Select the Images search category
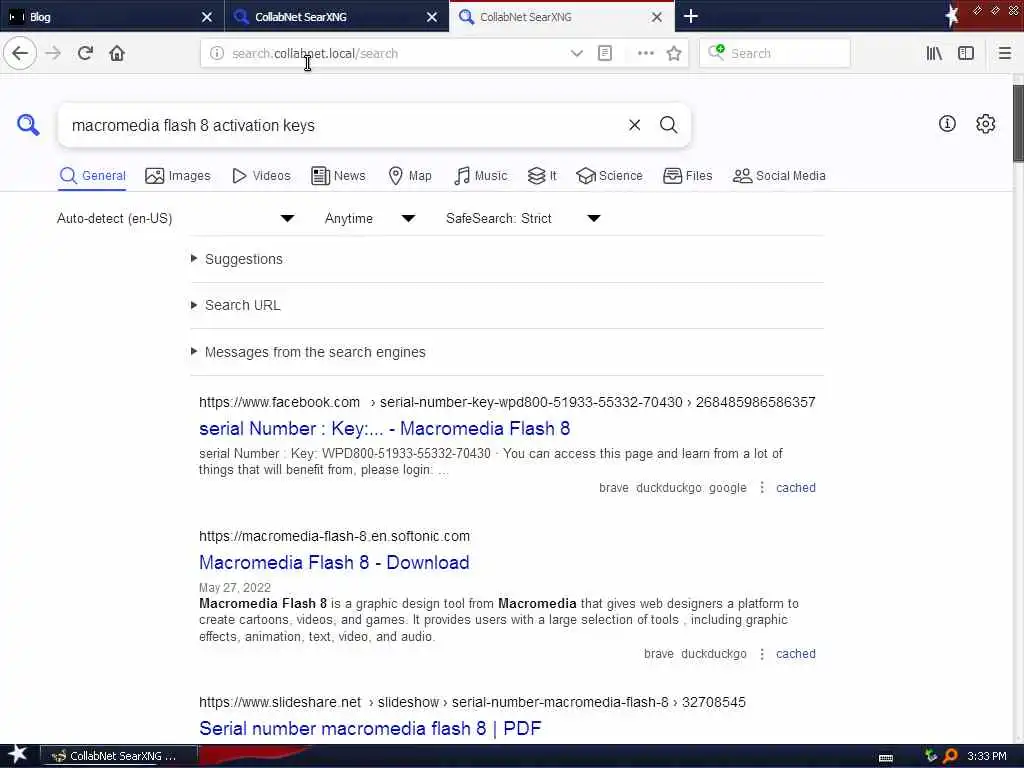The image size is (1024, 768). 178,176
